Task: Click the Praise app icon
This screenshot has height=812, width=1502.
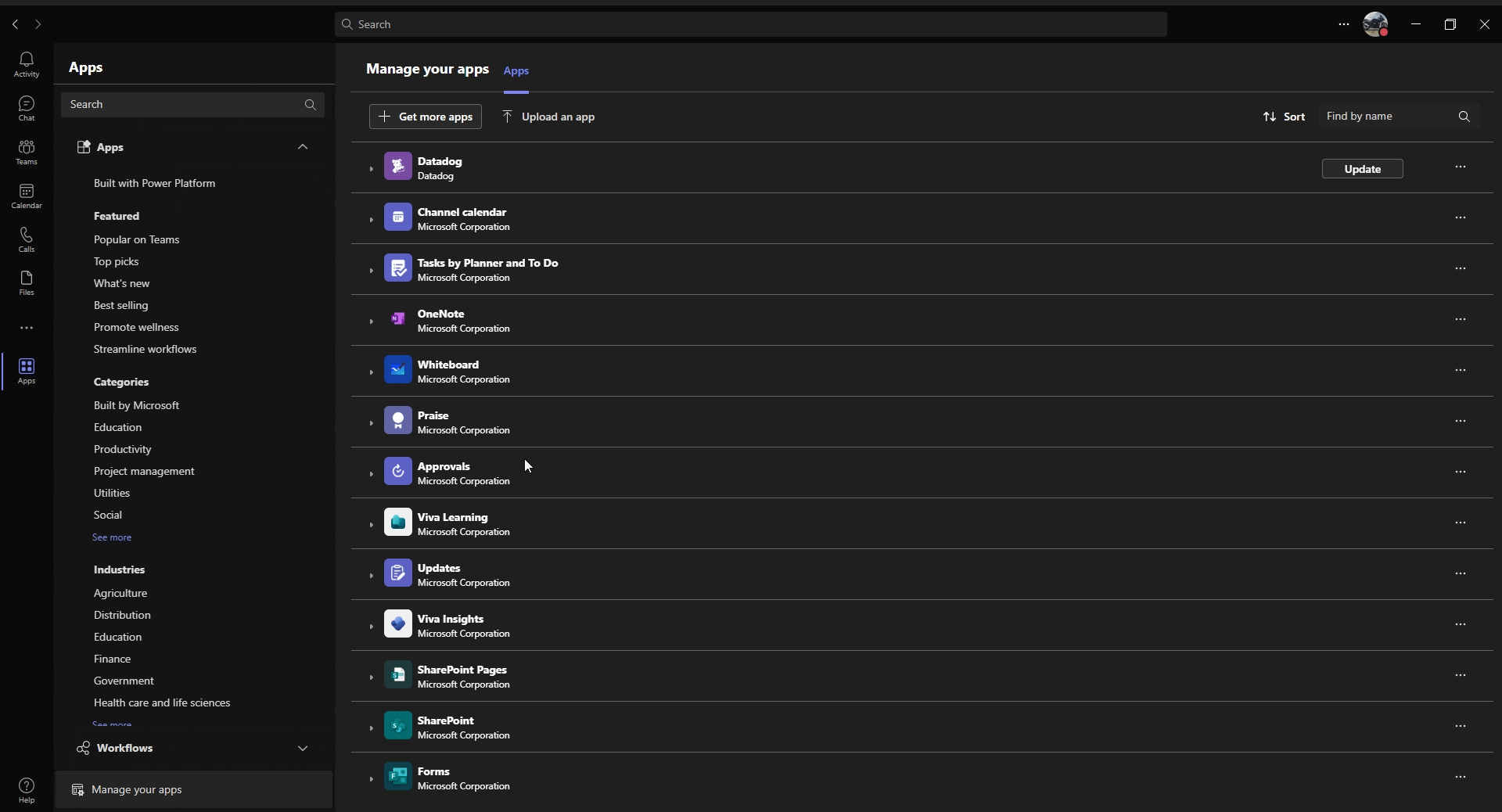Action: tap(398, 421)
